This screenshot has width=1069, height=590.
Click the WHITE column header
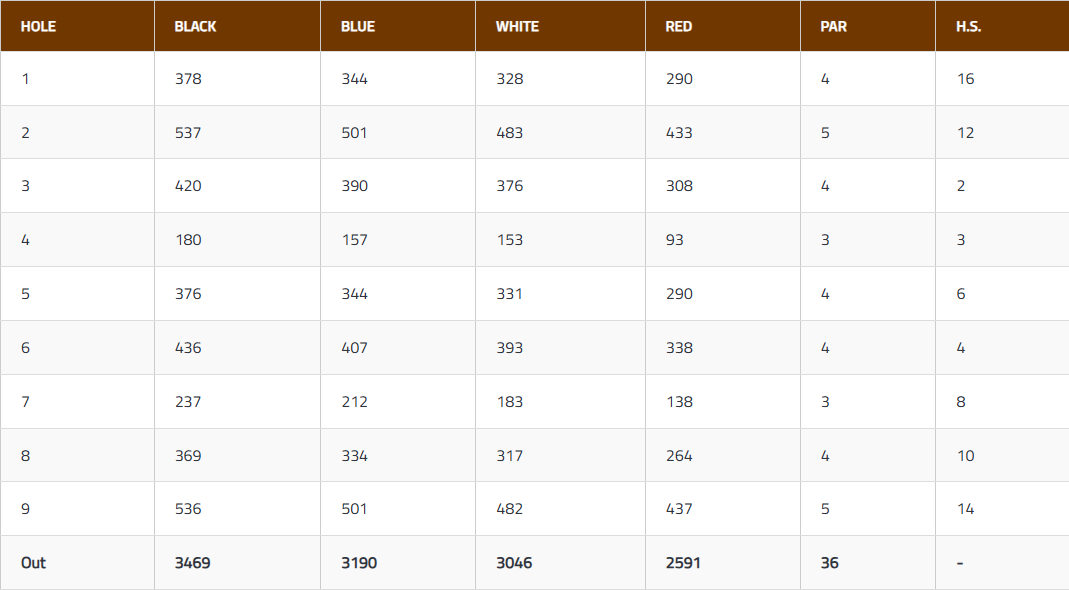point(517,27)
